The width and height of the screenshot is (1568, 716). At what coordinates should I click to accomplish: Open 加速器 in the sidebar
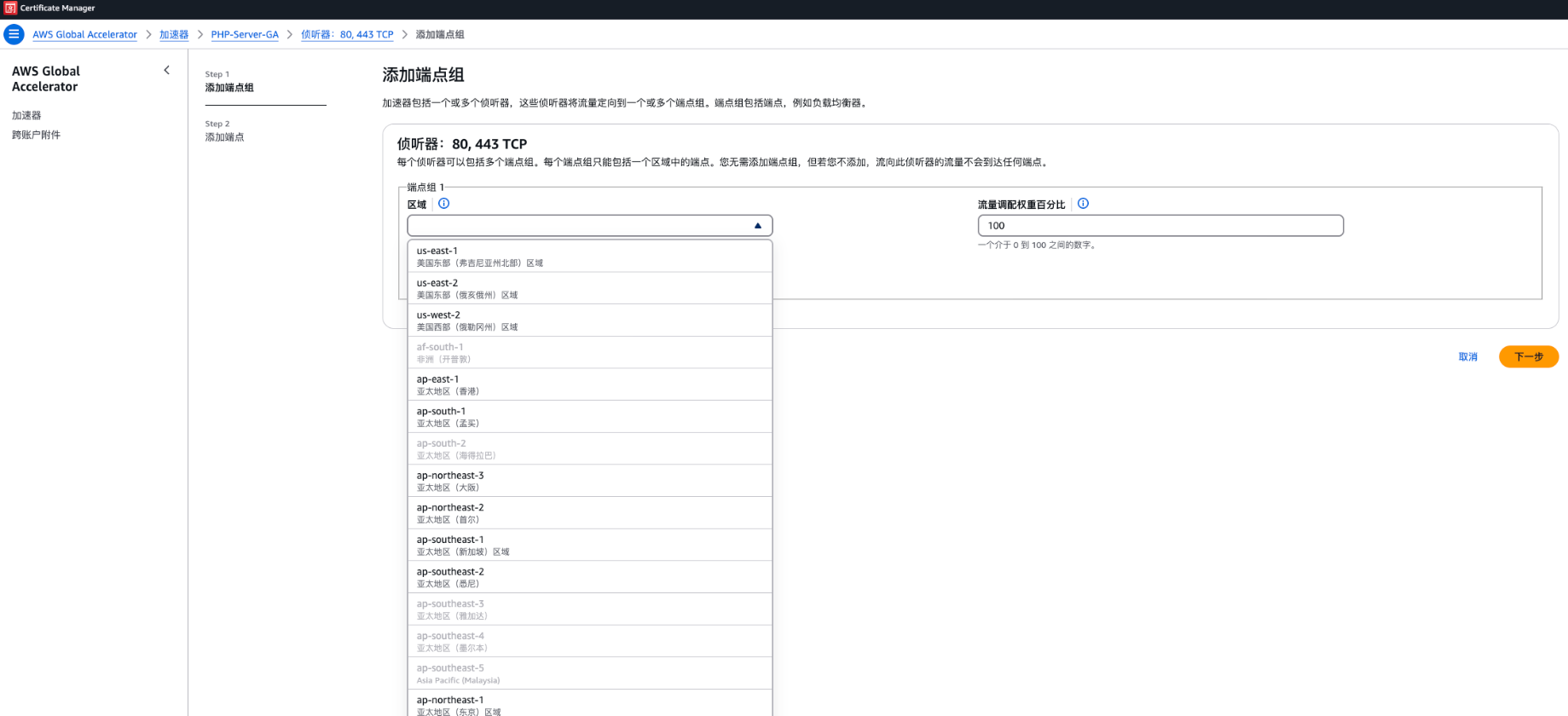[26, 115]
